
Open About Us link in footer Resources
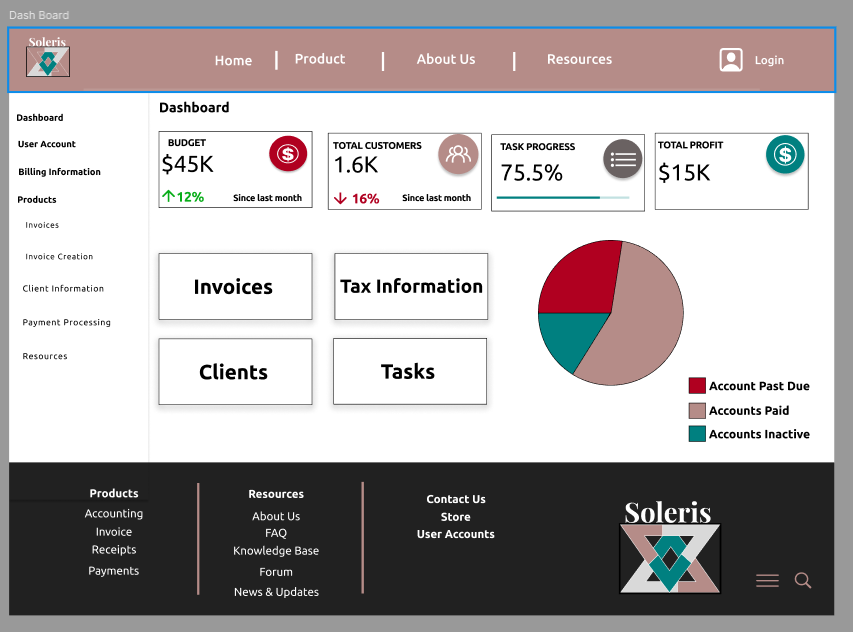click(276, 516)
